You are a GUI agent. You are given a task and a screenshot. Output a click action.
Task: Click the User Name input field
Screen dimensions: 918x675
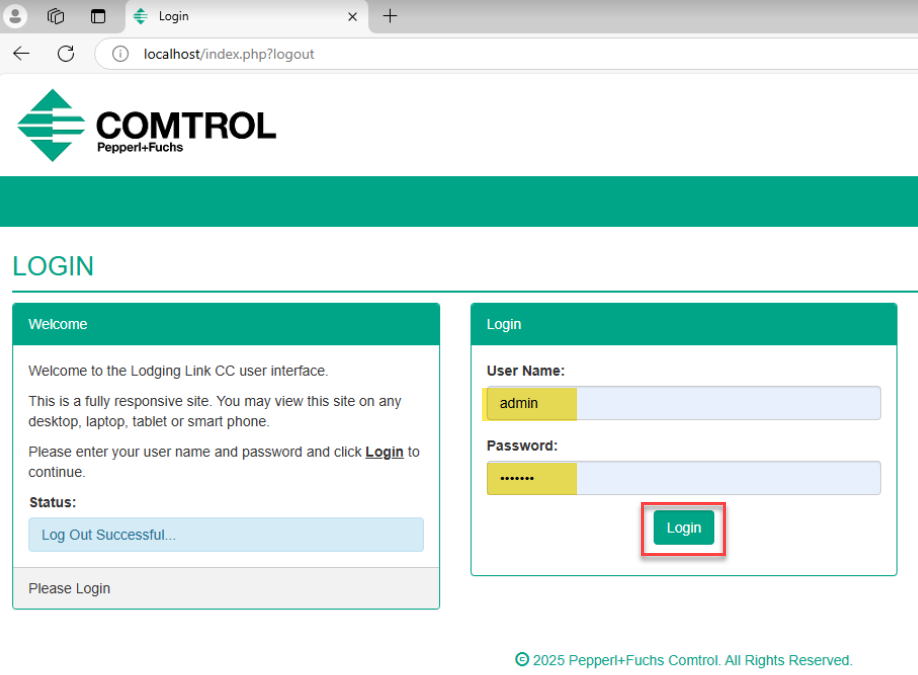click(683, 403)
